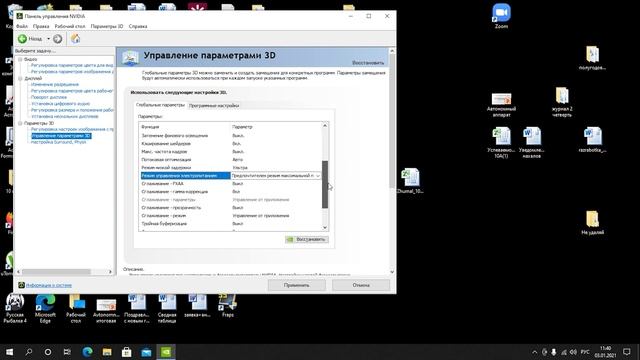Open Microsoft Store from taskbar
The image size is (640, 360).
(127, 351)
